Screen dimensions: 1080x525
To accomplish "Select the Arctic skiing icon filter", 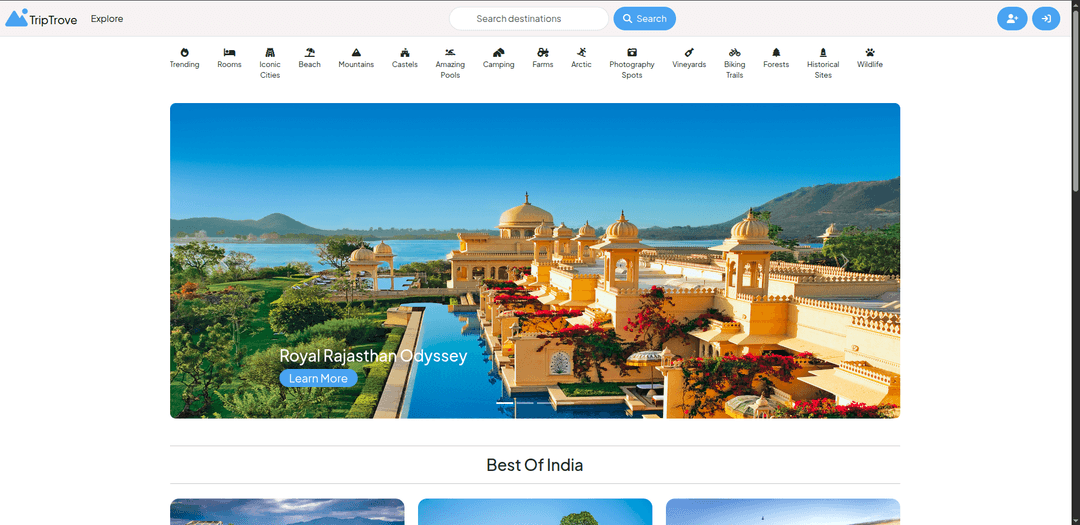I will (581, 57).
